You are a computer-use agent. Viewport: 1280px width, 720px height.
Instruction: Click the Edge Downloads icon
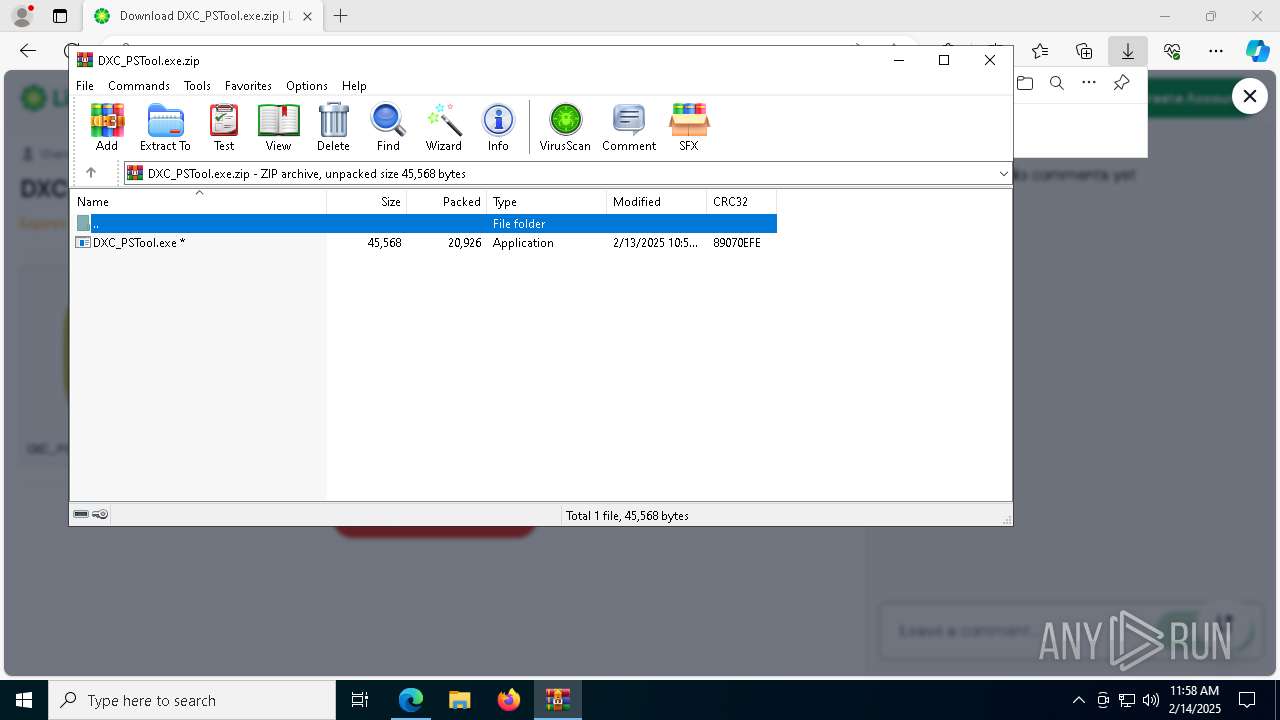point(1128,51)
